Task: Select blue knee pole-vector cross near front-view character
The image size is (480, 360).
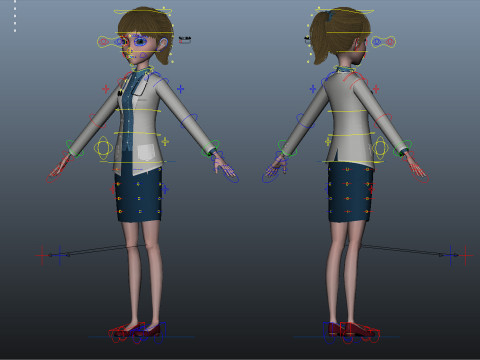Action: [60, 256]
